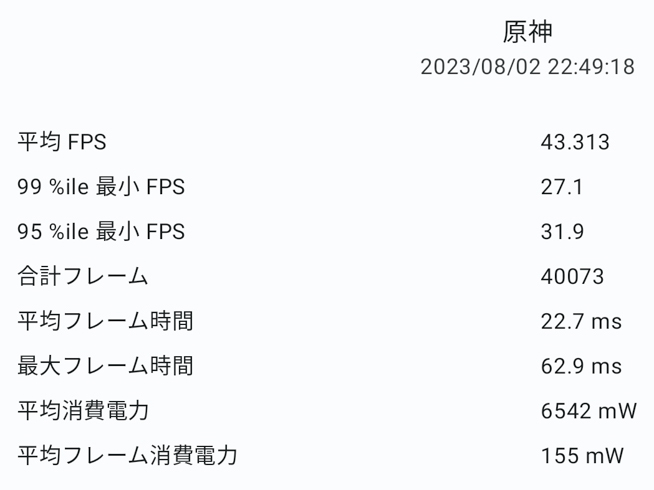Select the 平均 FPS label
The height and width of the screenshot is (490, 654).
click(x=62, y=142)
